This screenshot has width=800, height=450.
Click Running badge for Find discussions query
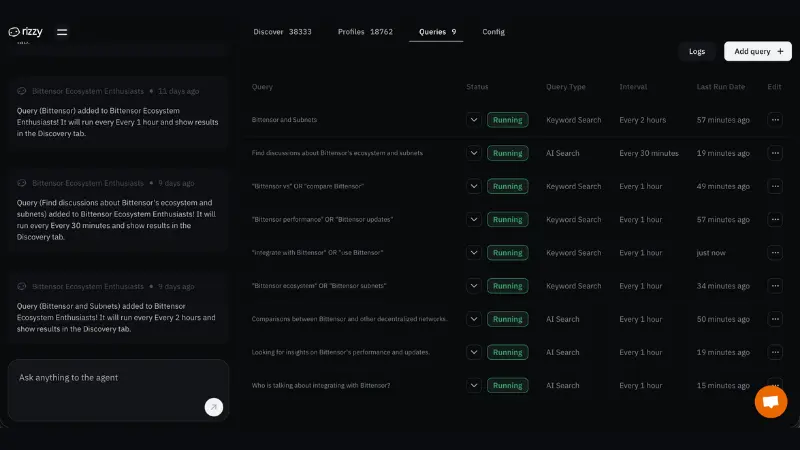(507, 153)
